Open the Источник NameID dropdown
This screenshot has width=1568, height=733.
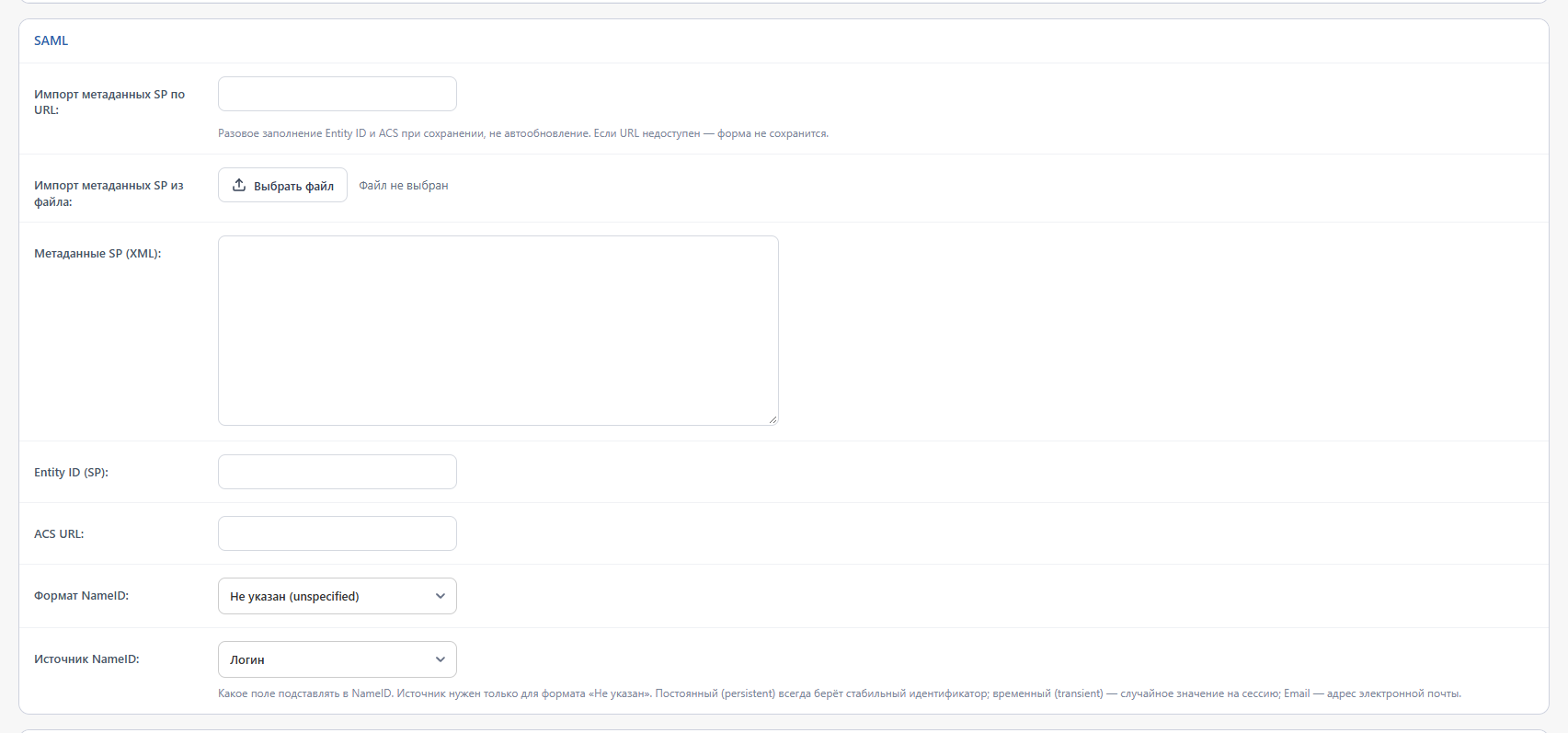338,659
